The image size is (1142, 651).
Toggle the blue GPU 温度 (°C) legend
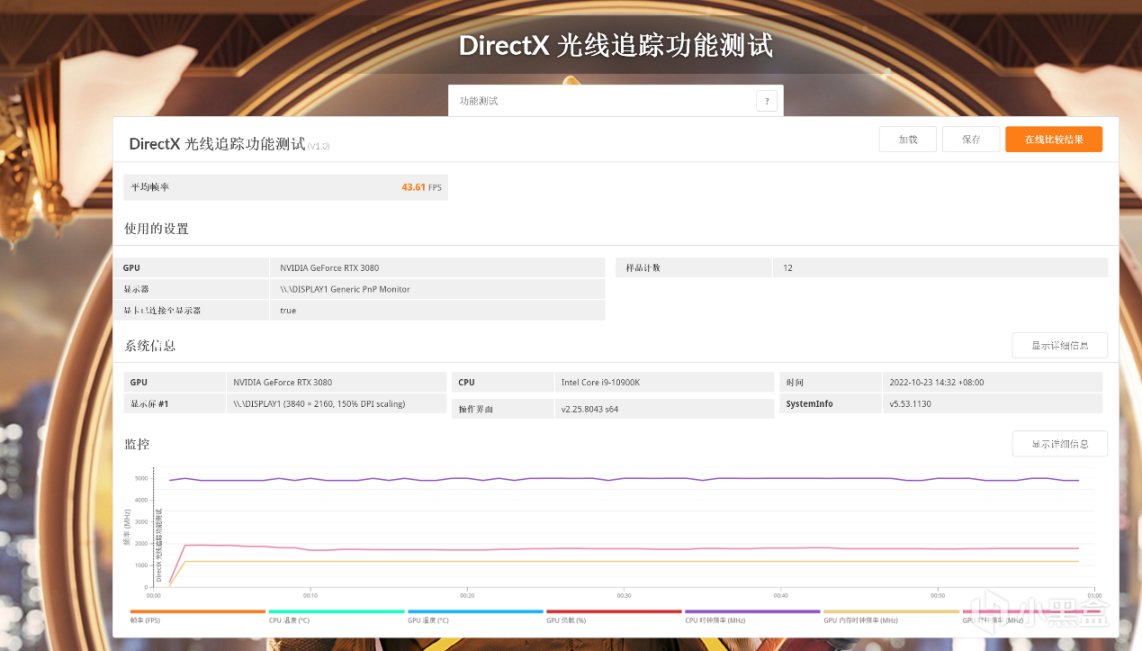476,616
